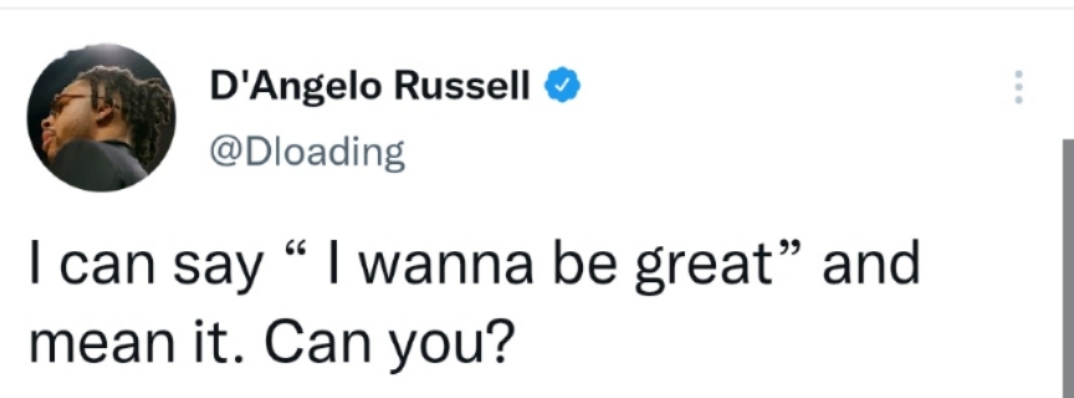Click the glasses in the profile photo
Screen dimensions: 1074x398
66,103
